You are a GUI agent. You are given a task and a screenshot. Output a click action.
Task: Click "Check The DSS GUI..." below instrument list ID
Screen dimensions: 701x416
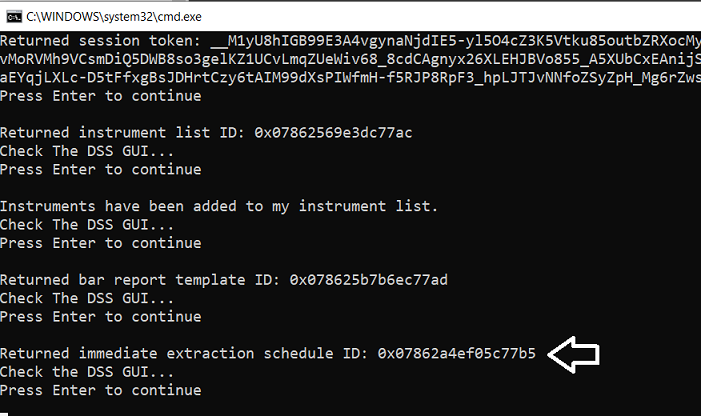[86, 151]
